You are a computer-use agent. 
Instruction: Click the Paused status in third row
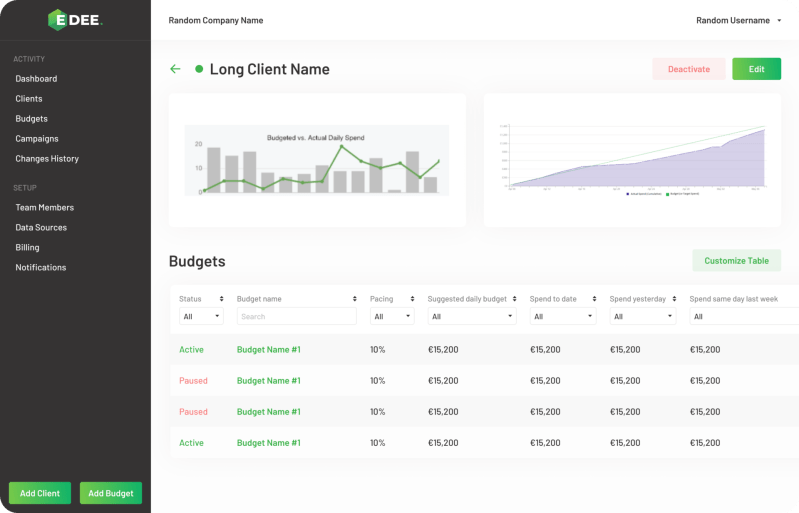193,412
